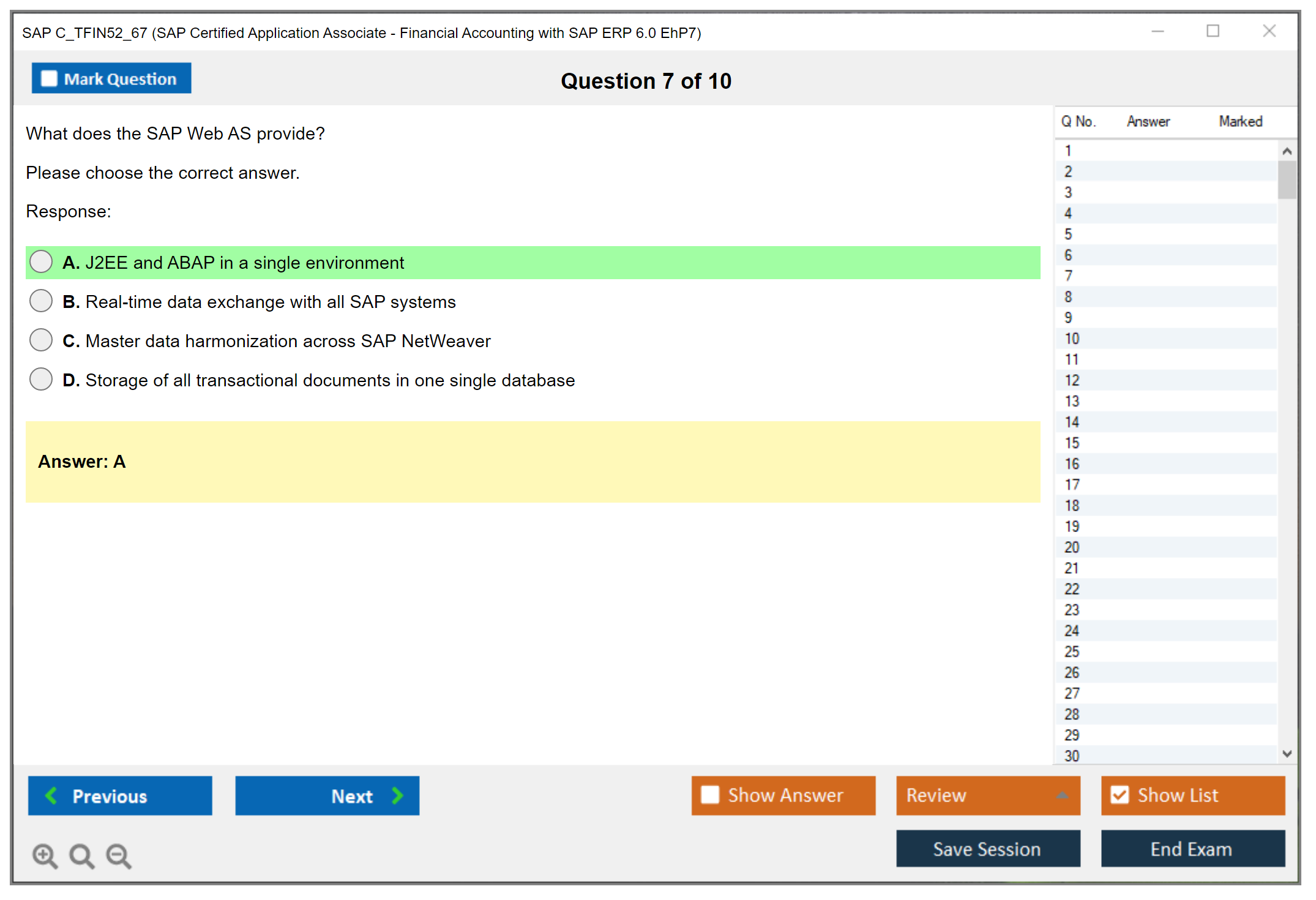Click the End Exam button
Viewport: 1316px width, 900px height.
pos(1192,849)
